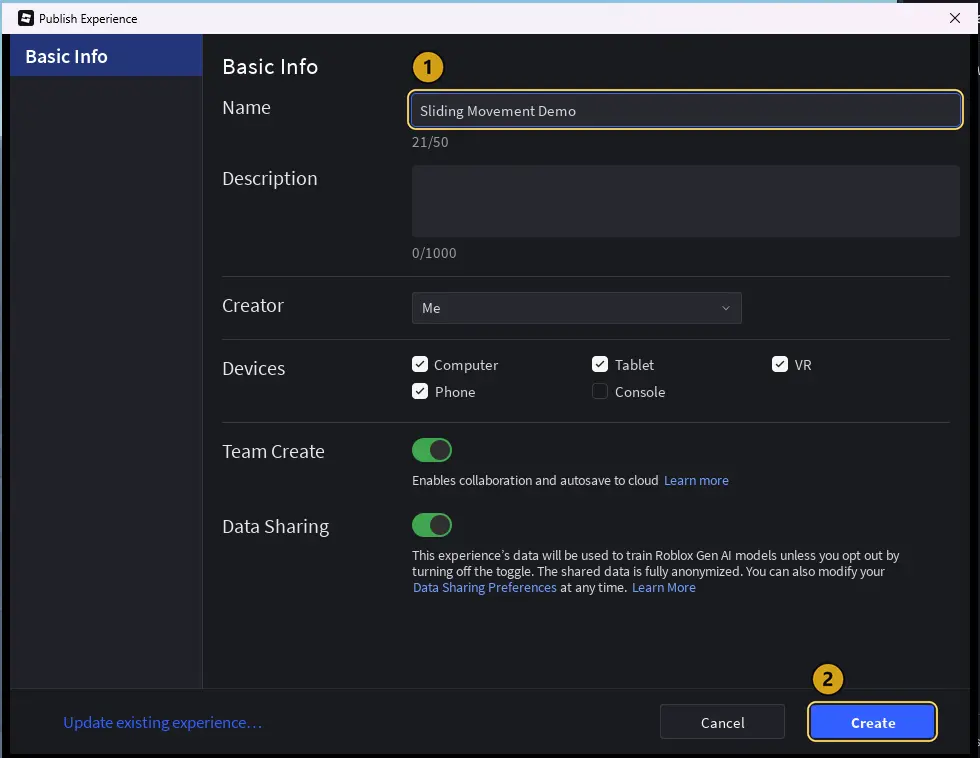
Task: Open the Data Sharing Preferences link
Action: [484, 588]
